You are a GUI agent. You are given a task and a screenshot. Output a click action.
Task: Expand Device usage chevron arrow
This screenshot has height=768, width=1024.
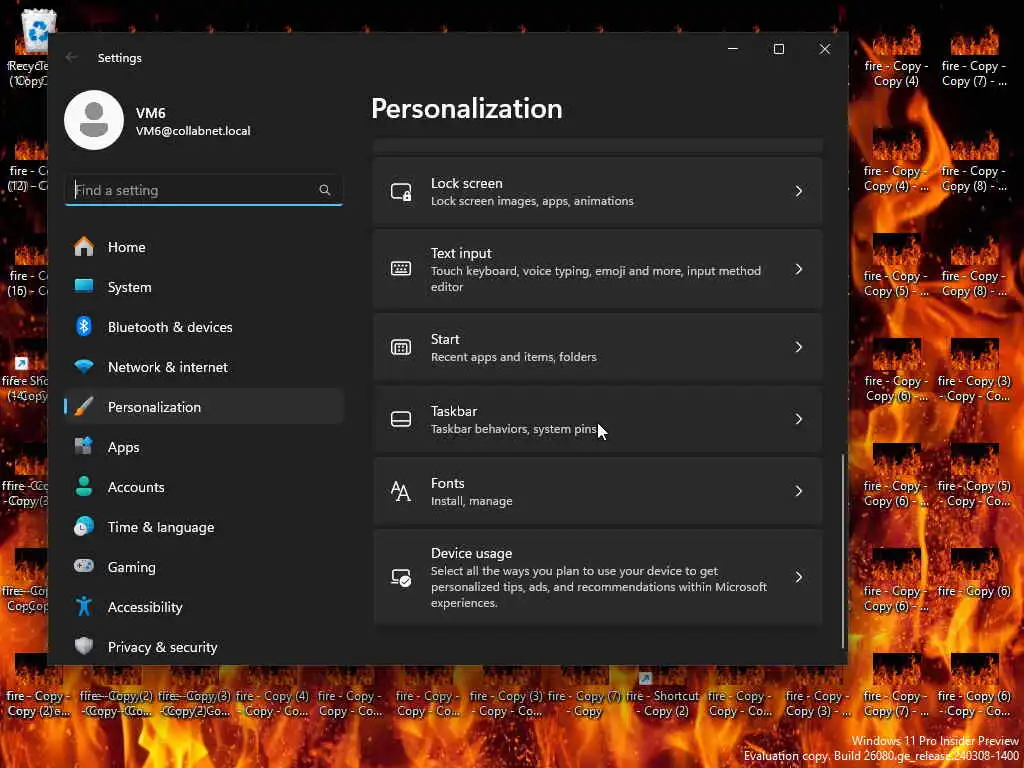(799, 577)
